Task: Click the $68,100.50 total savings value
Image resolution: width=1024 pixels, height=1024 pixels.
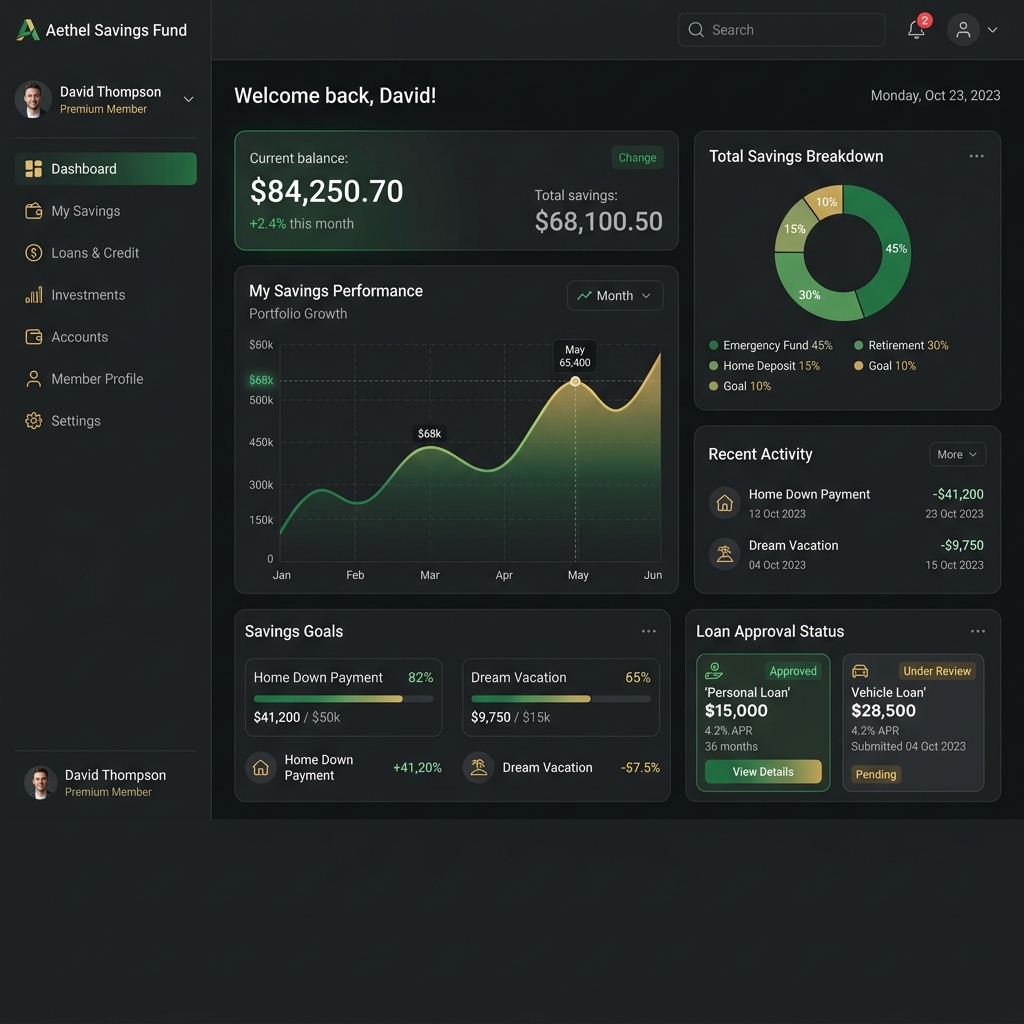Action: tap(598, 221)
